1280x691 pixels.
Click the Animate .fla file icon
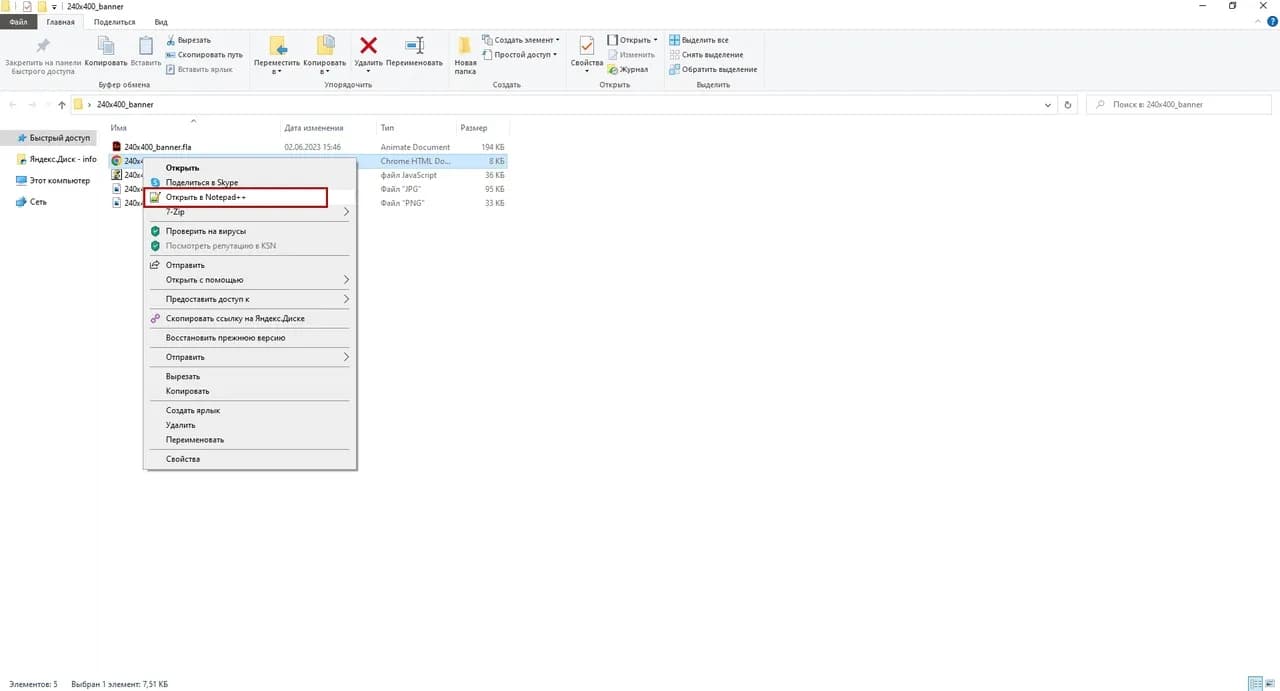[x=116, y=147]
